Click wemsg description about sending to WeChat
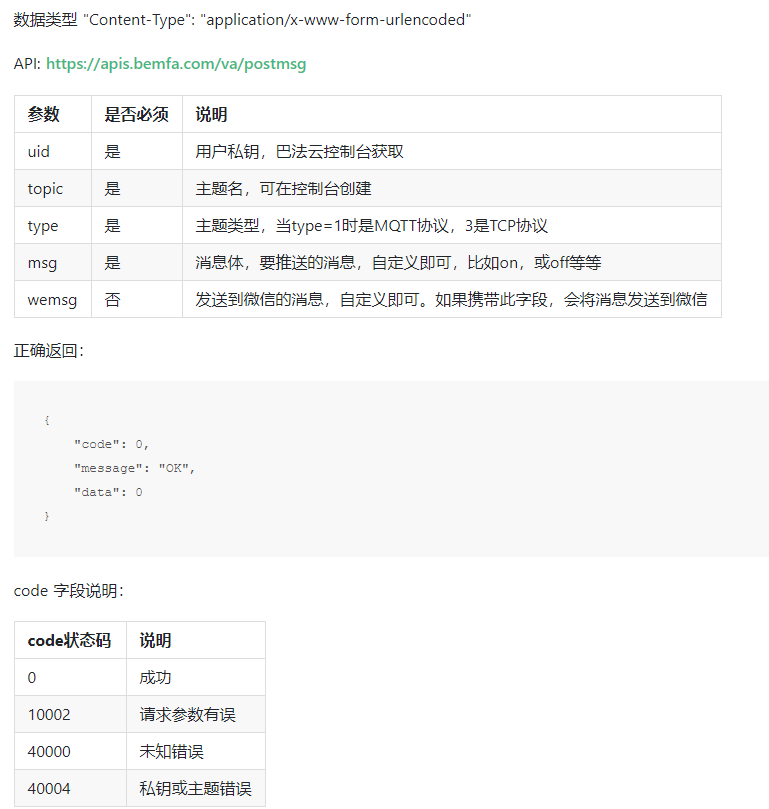This screenshot has height=809, width=769. (x=452, y=300)
